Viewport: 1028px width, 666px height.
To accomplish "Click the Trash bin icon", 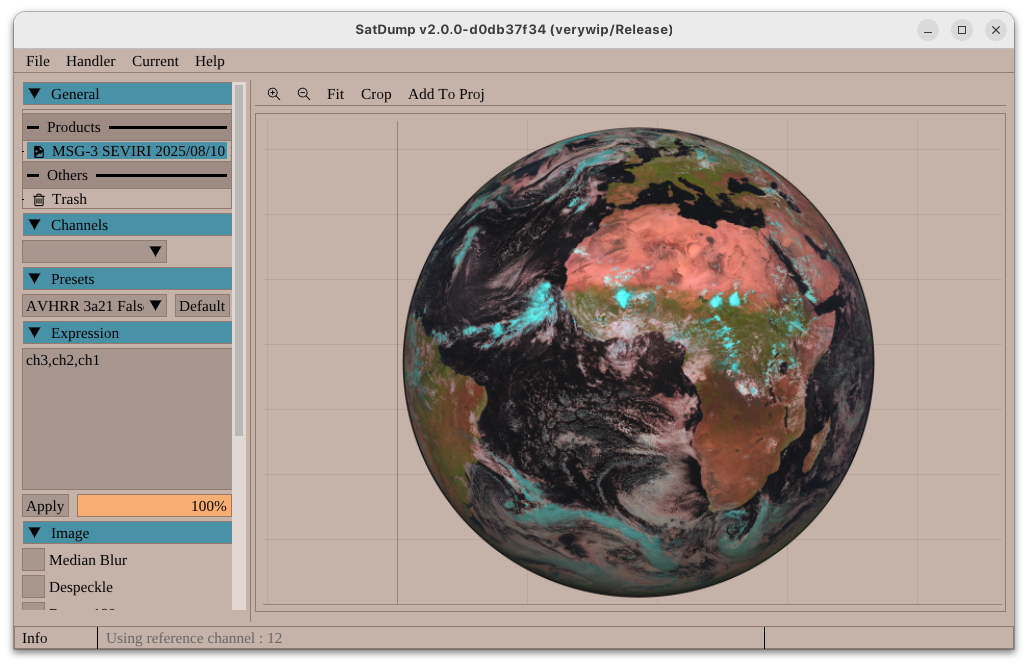I will (39, 200).
